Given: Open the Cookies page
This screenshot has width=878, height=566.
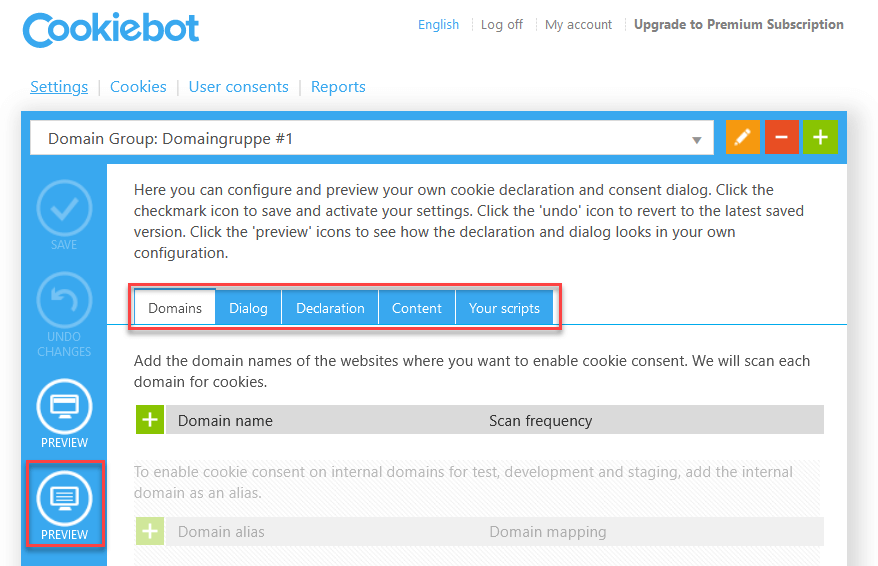Looking at the screenshot, I should pos(138,87).
